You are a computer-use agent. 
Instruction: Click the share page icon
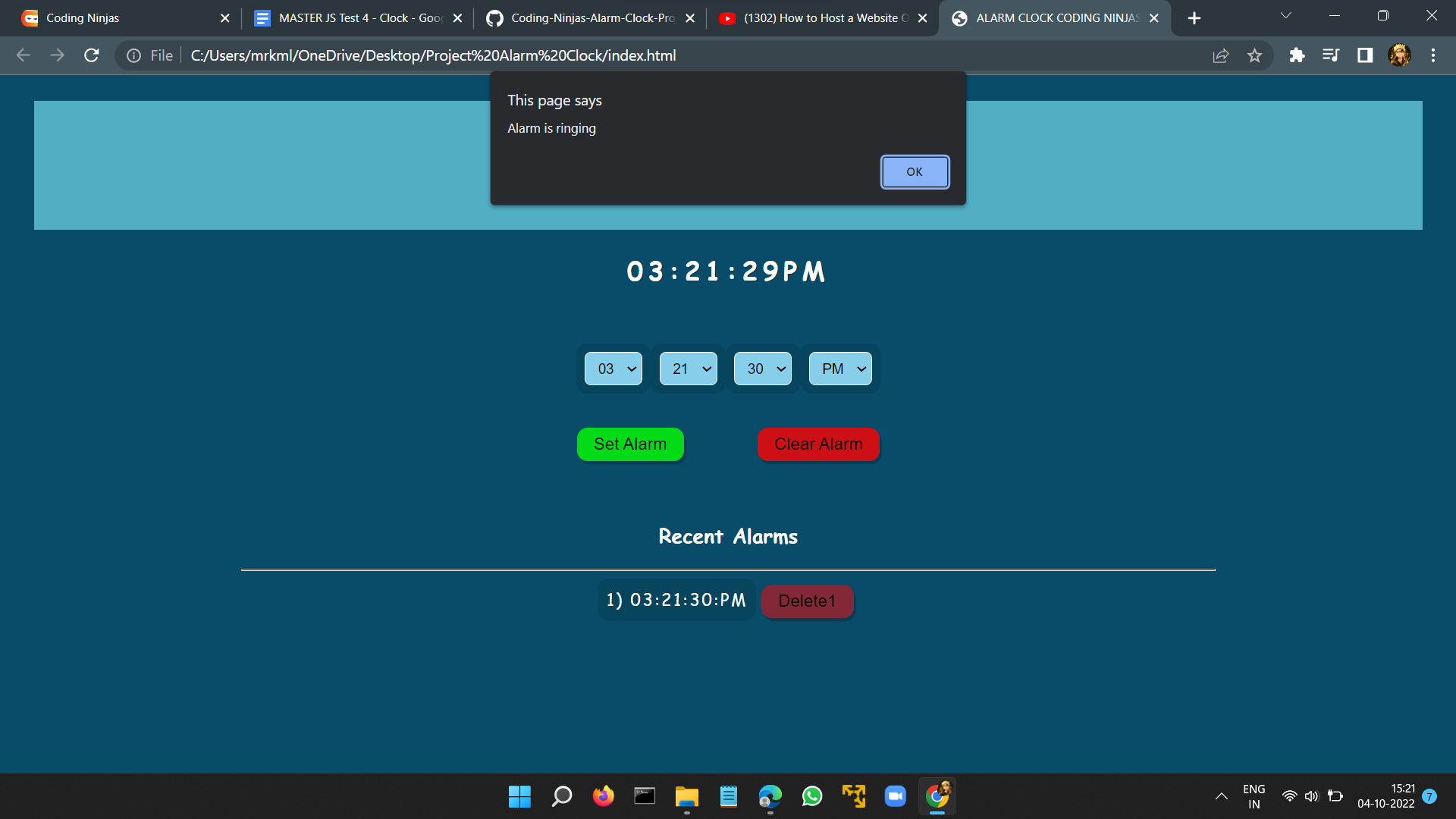(1220, 55)
